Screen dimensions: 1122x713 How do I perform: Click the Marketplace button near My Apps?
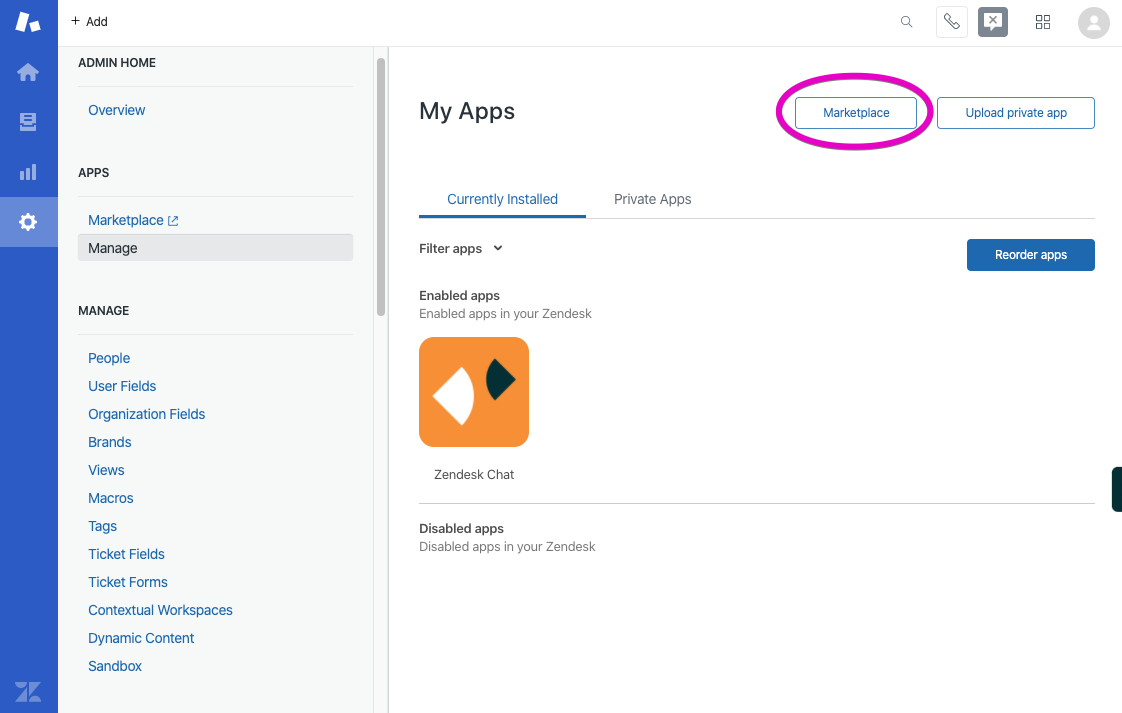coord(856,113)
